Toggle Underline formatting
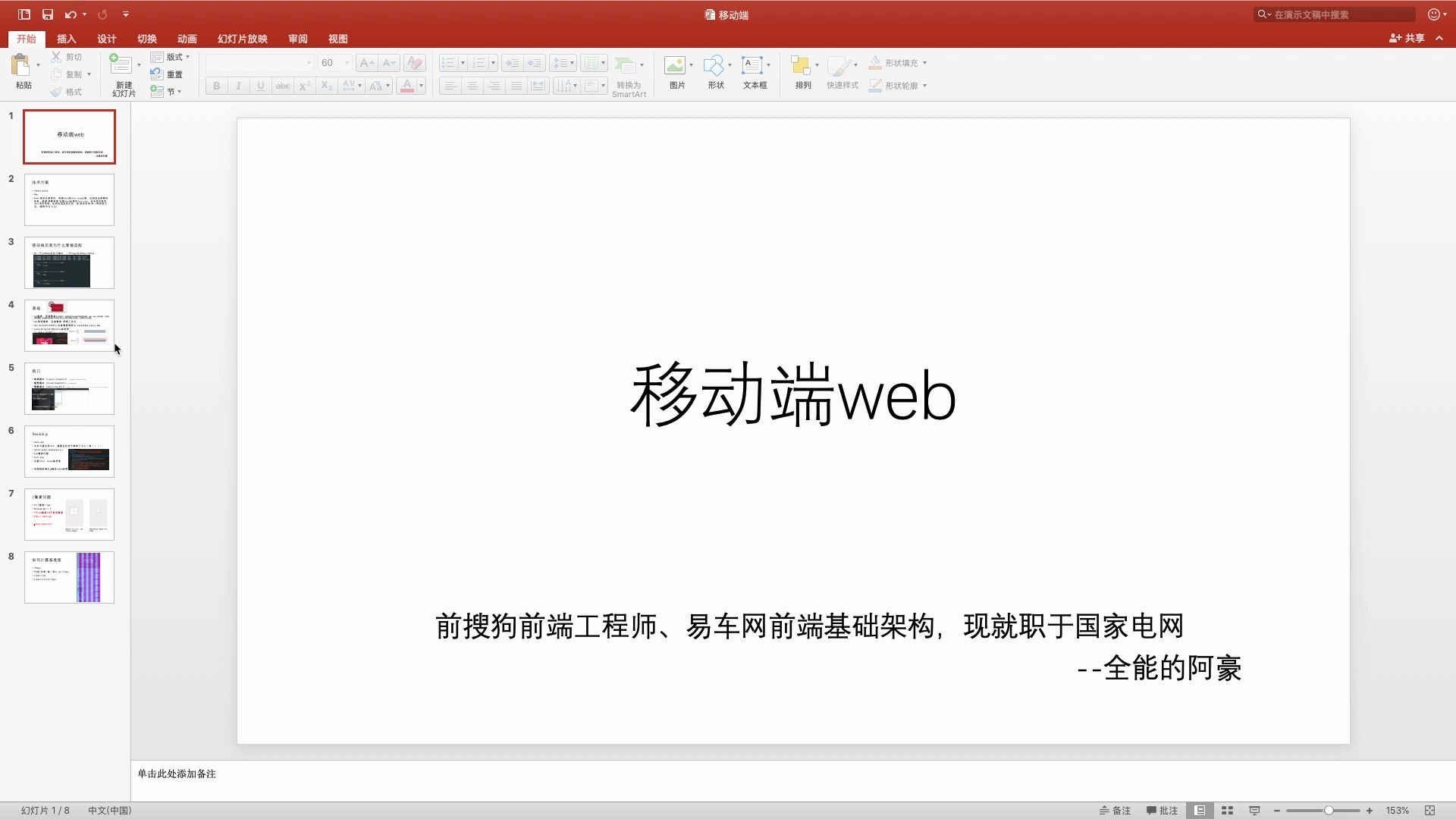This screenshot has height=819, width=1456. coord(261,86)
